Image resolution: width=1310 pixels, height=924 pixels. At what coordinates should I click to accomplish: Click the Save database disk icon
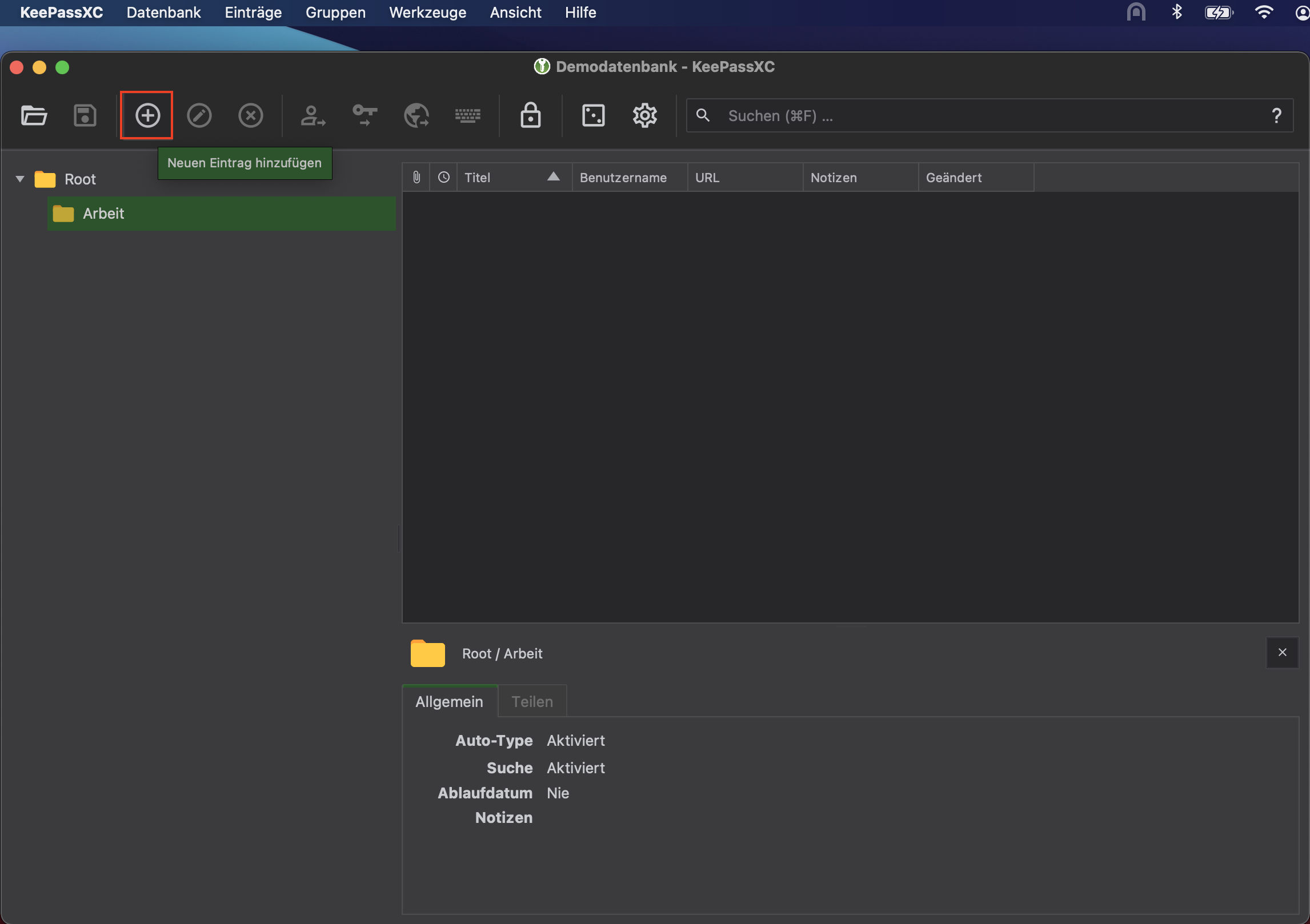[x=85, y=115]
